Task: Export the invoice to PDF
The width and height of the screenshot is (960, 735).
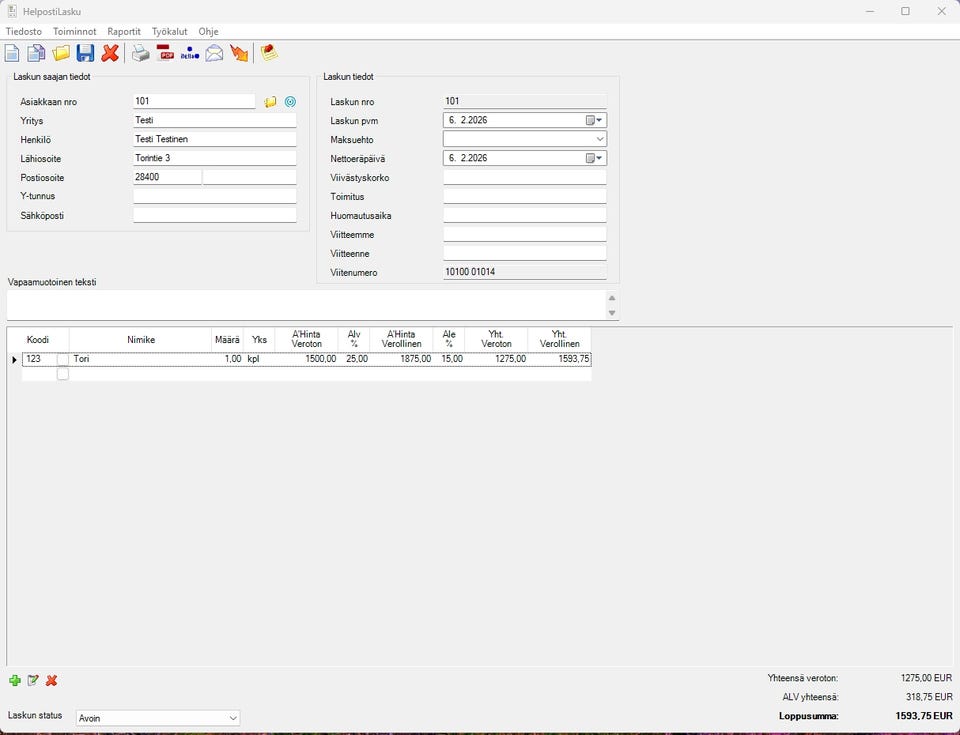Action: [165, 53]
